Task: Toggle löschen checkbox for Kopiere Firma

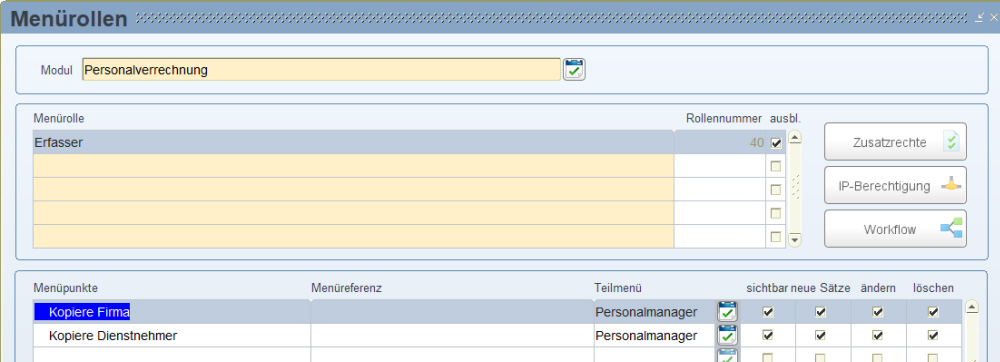Action: [x=933, y=312]
